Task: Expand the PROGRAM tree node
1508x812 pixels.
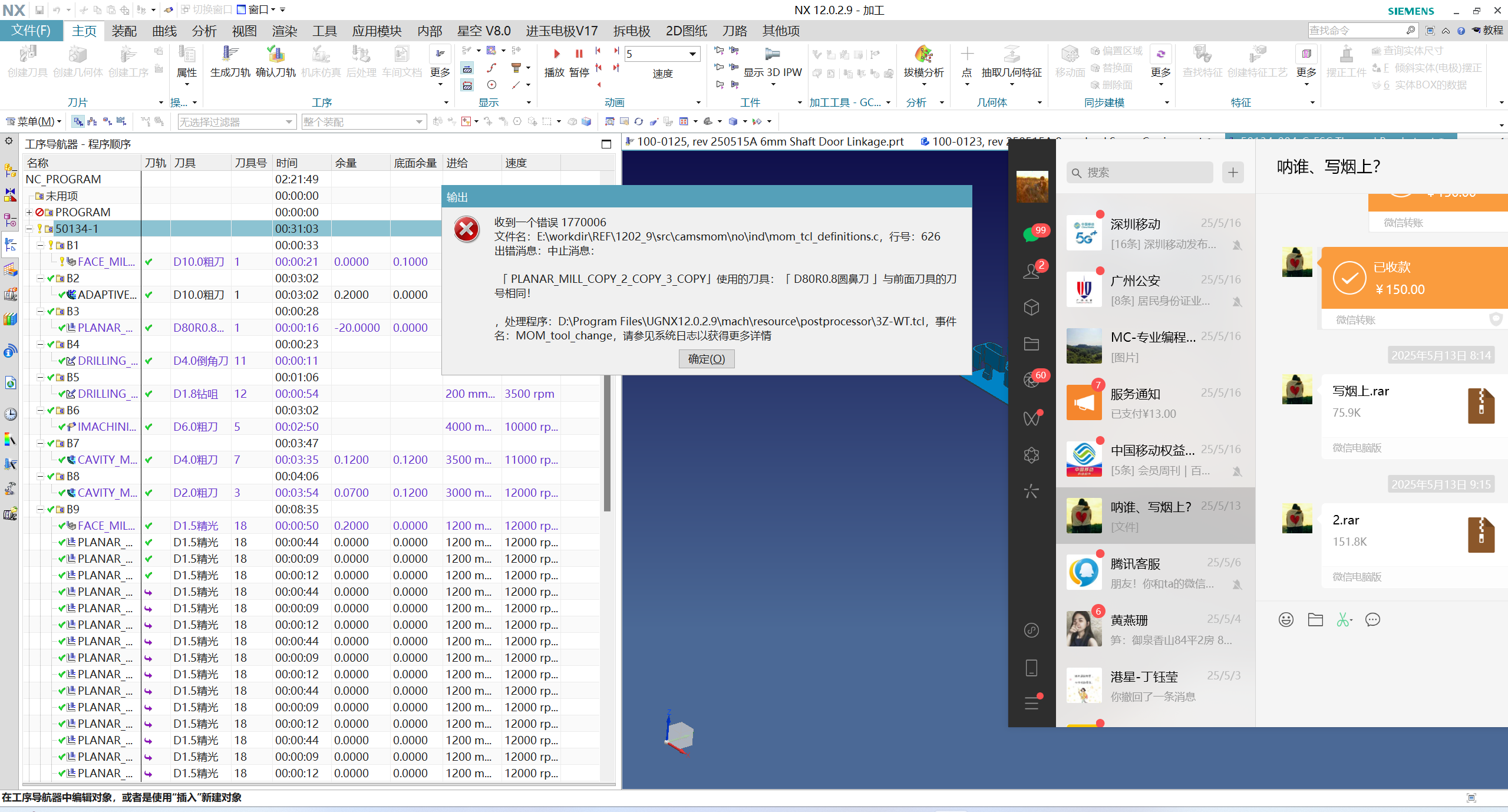Action: [29, 212]
